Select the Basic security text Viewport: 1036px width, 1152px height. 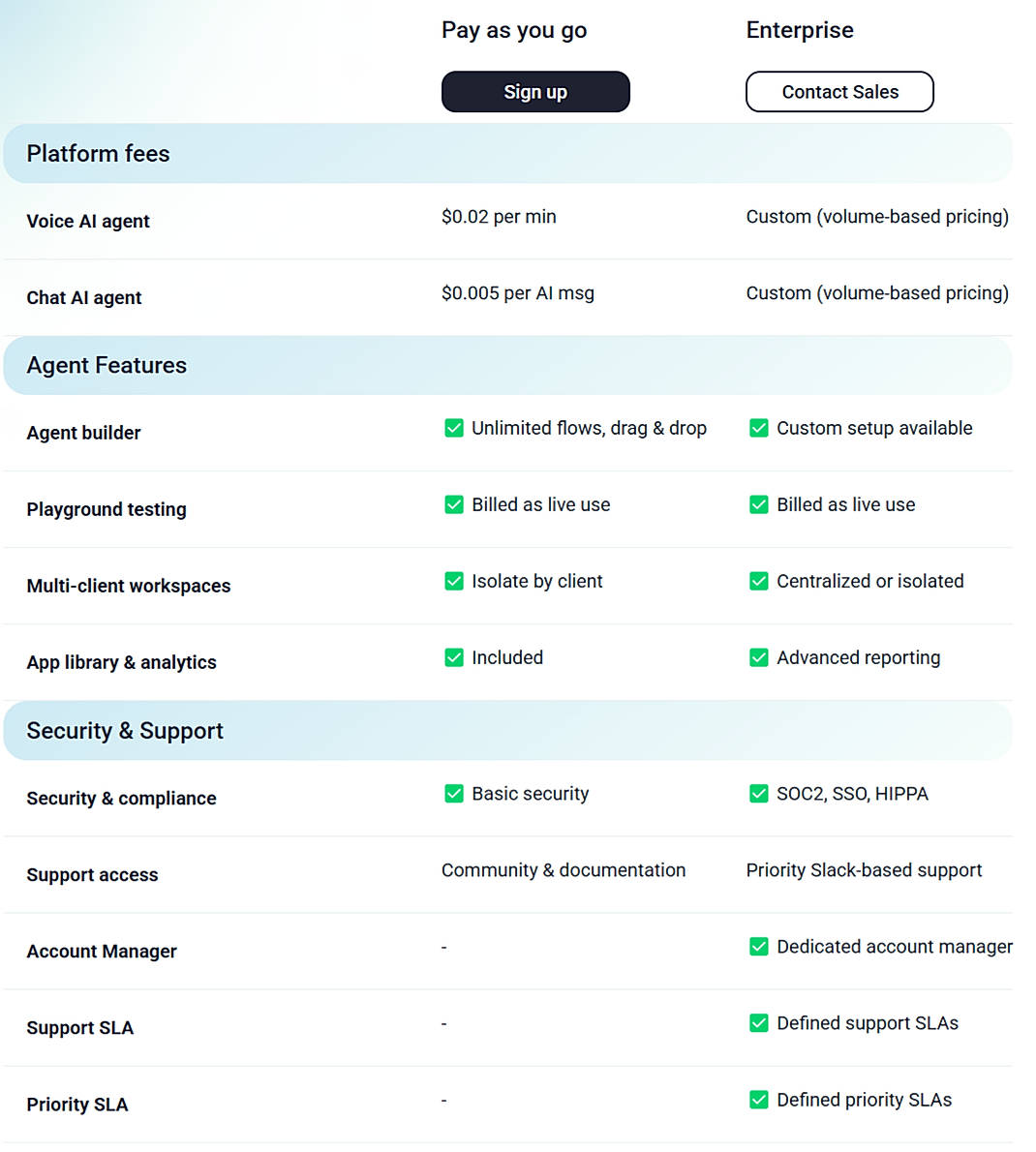coord(531,794)
